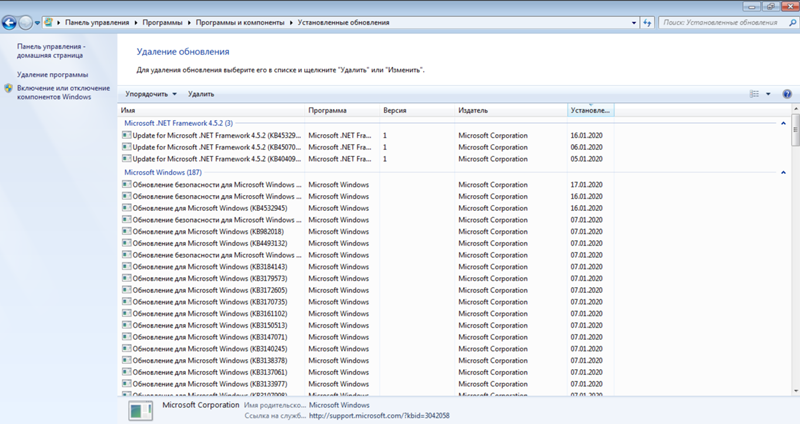
Task: Collapse the Microsoft Windows (187) group arrow
Action: [783, 172]
